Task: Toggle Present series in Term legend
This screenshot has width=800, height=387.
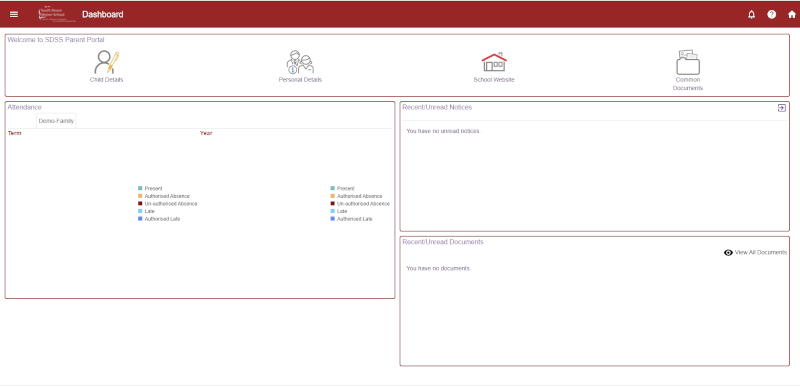Action: coord(150,189)
